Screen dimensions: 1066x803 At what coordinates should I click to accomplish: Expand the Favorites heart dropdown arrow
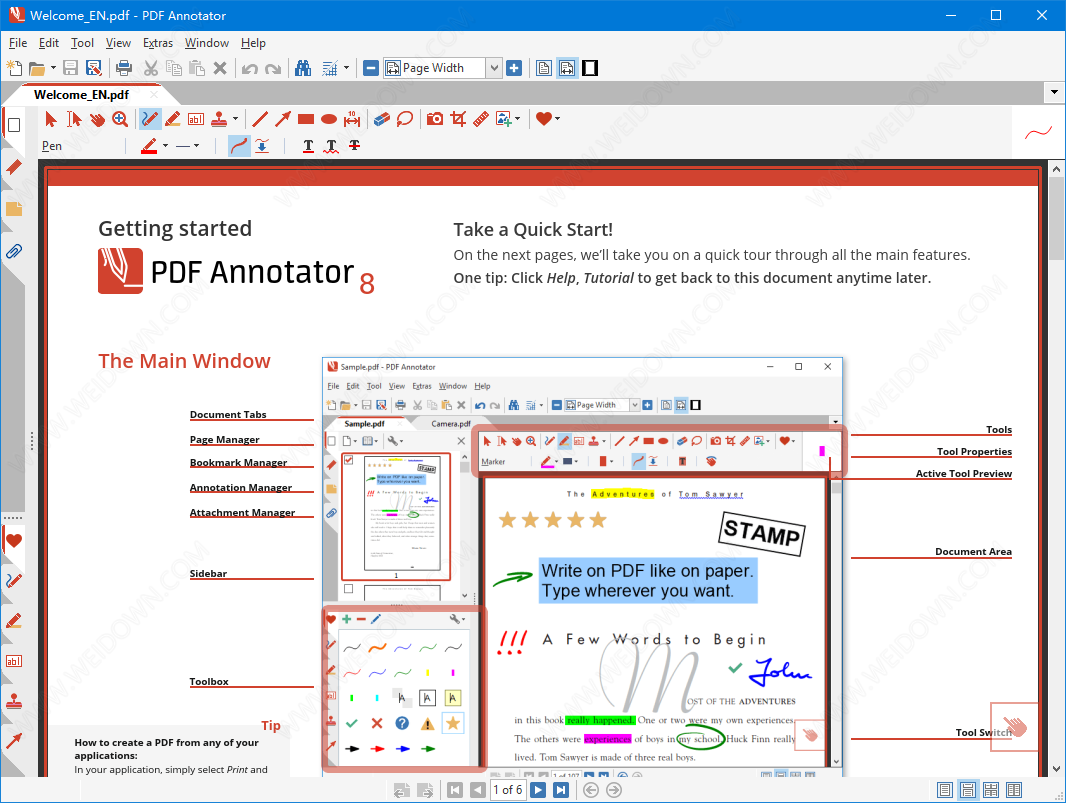[557, 119]
